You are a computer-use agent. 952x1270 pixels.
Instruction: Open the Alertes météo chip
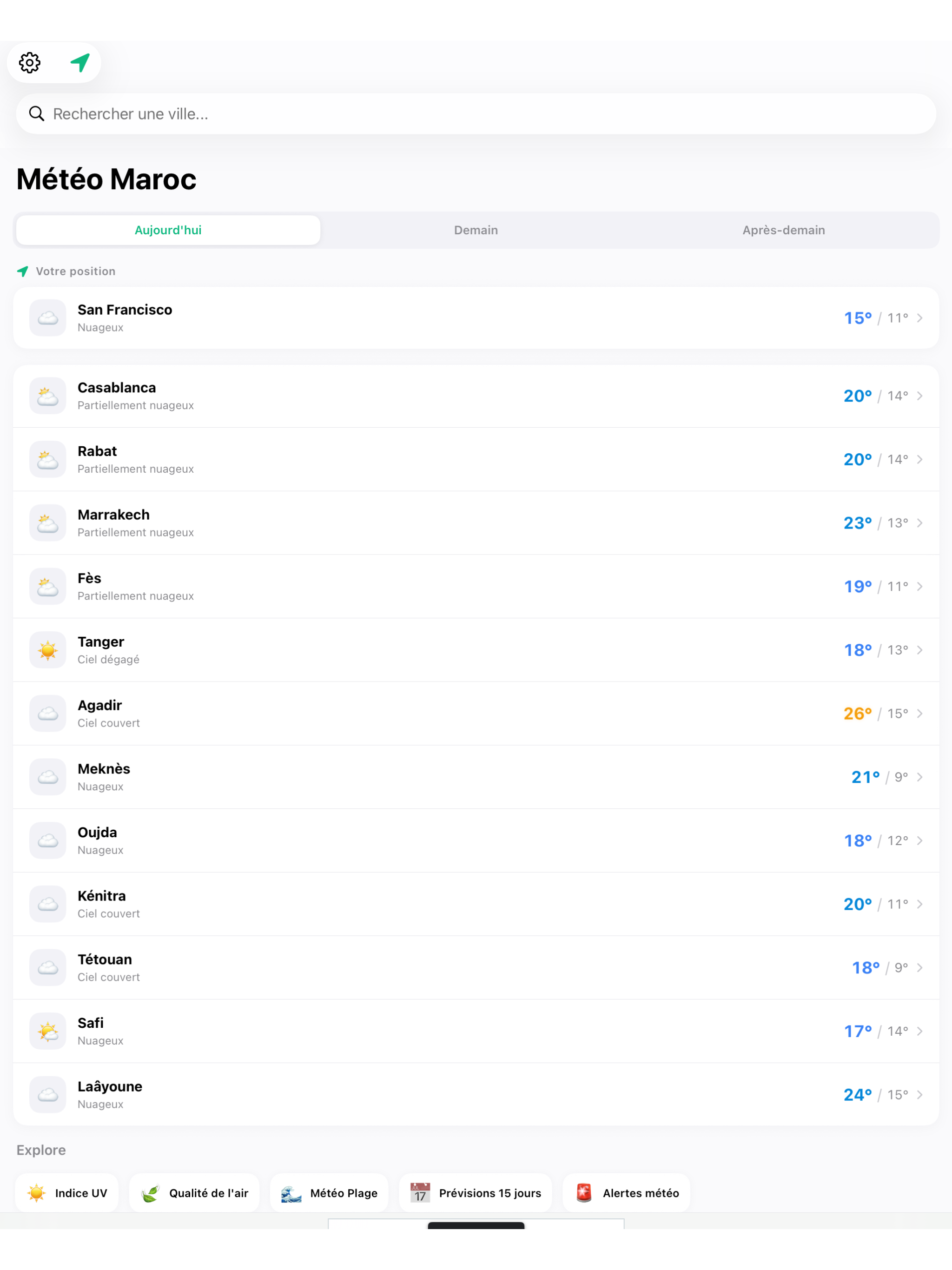627,1193
